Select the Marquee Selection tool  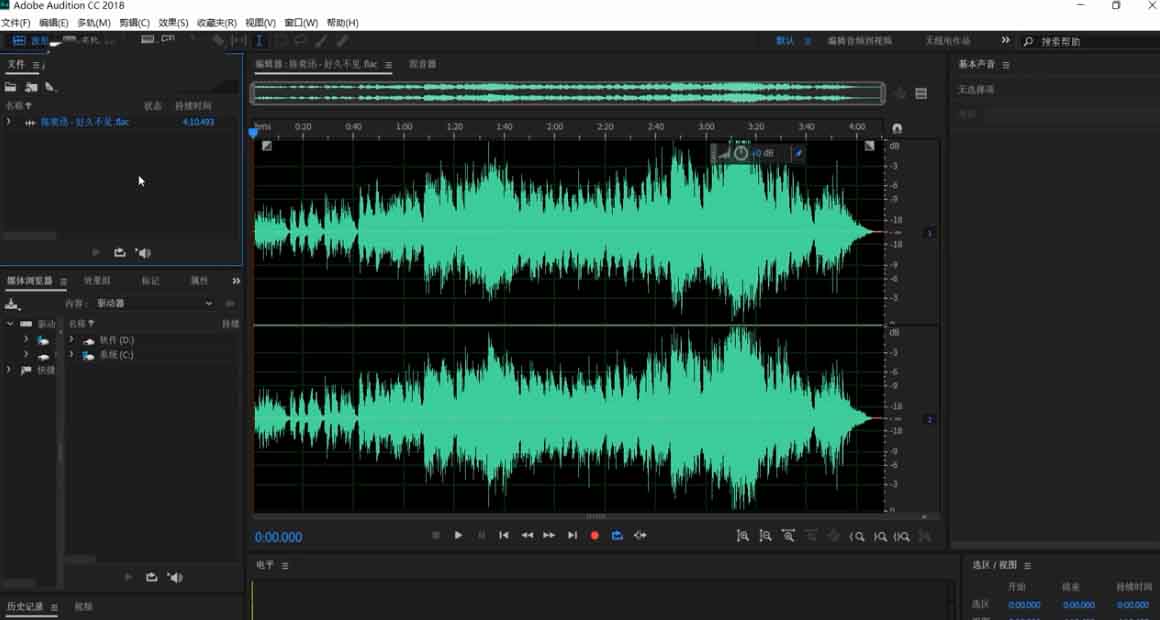click(x=281, y=41)
